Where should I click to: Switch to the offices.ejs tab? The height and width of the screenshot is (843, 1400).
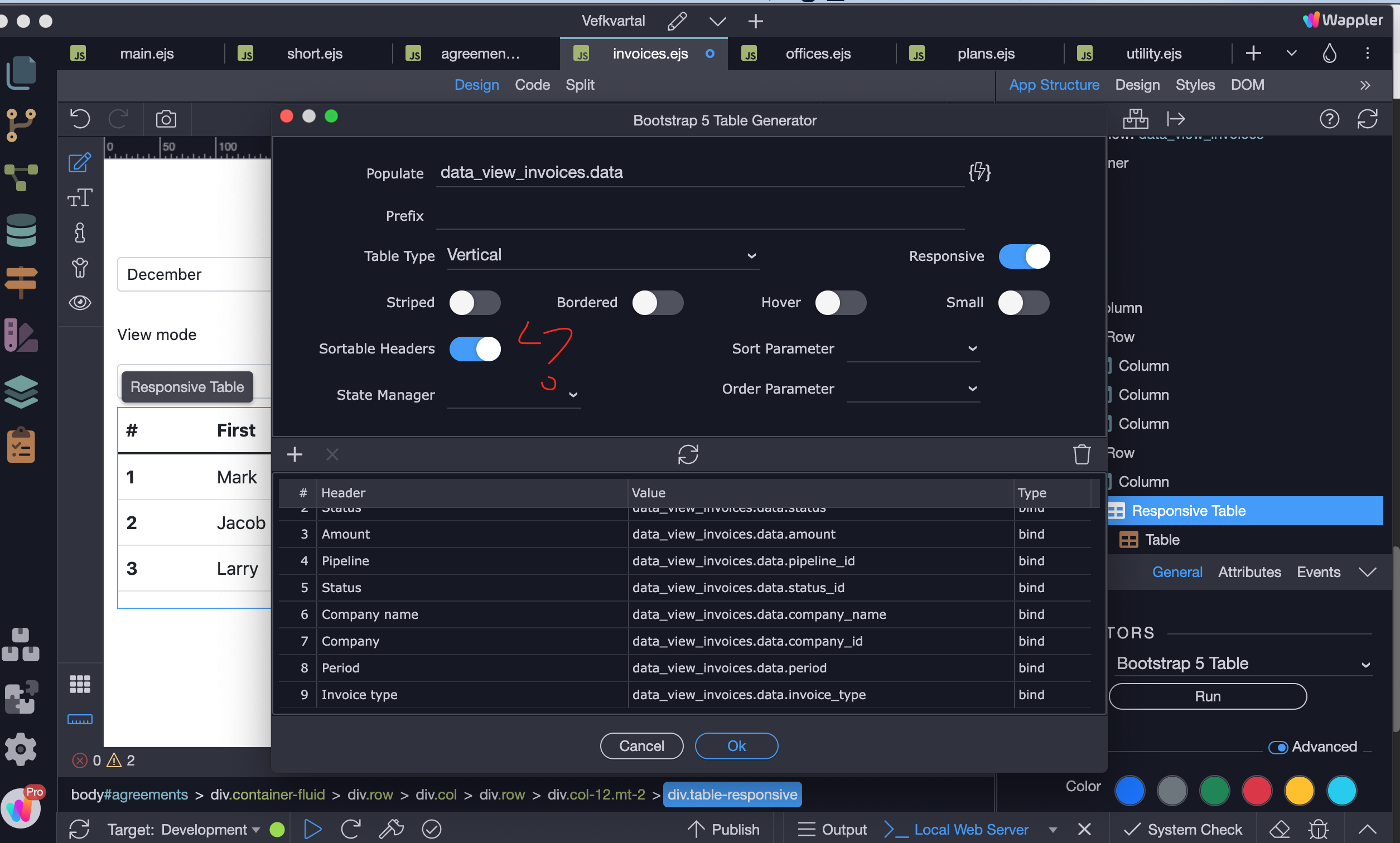[818, 54]
